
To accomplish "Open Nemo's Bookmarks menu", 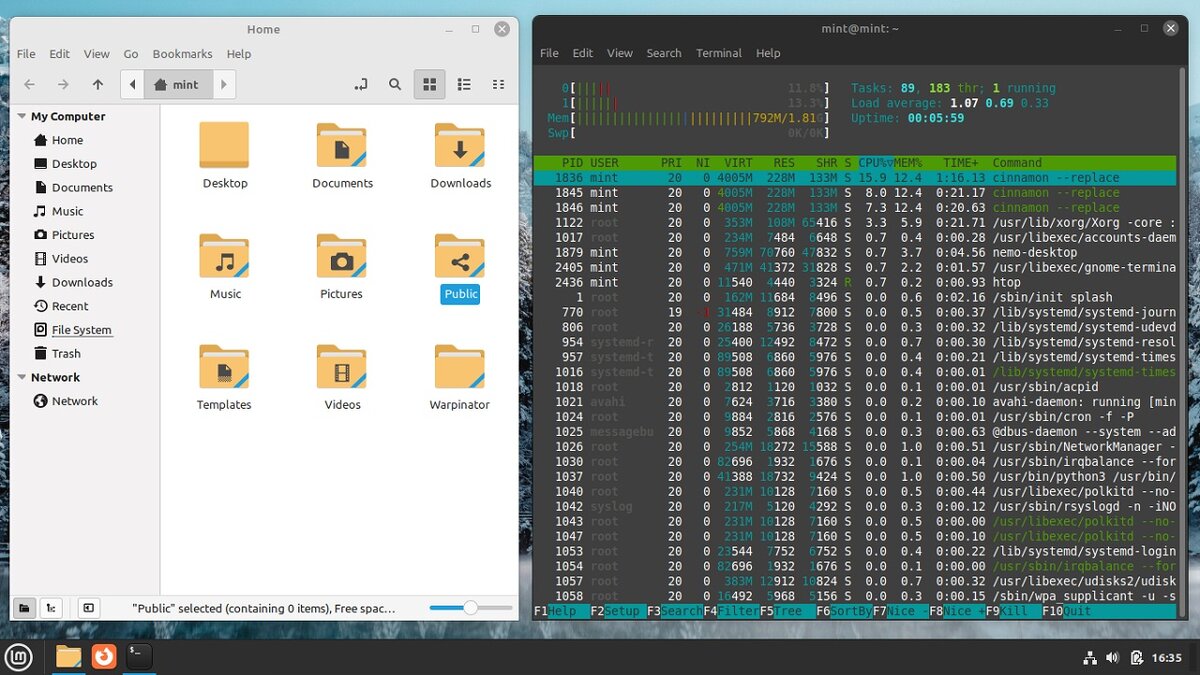I will point(182,54).
